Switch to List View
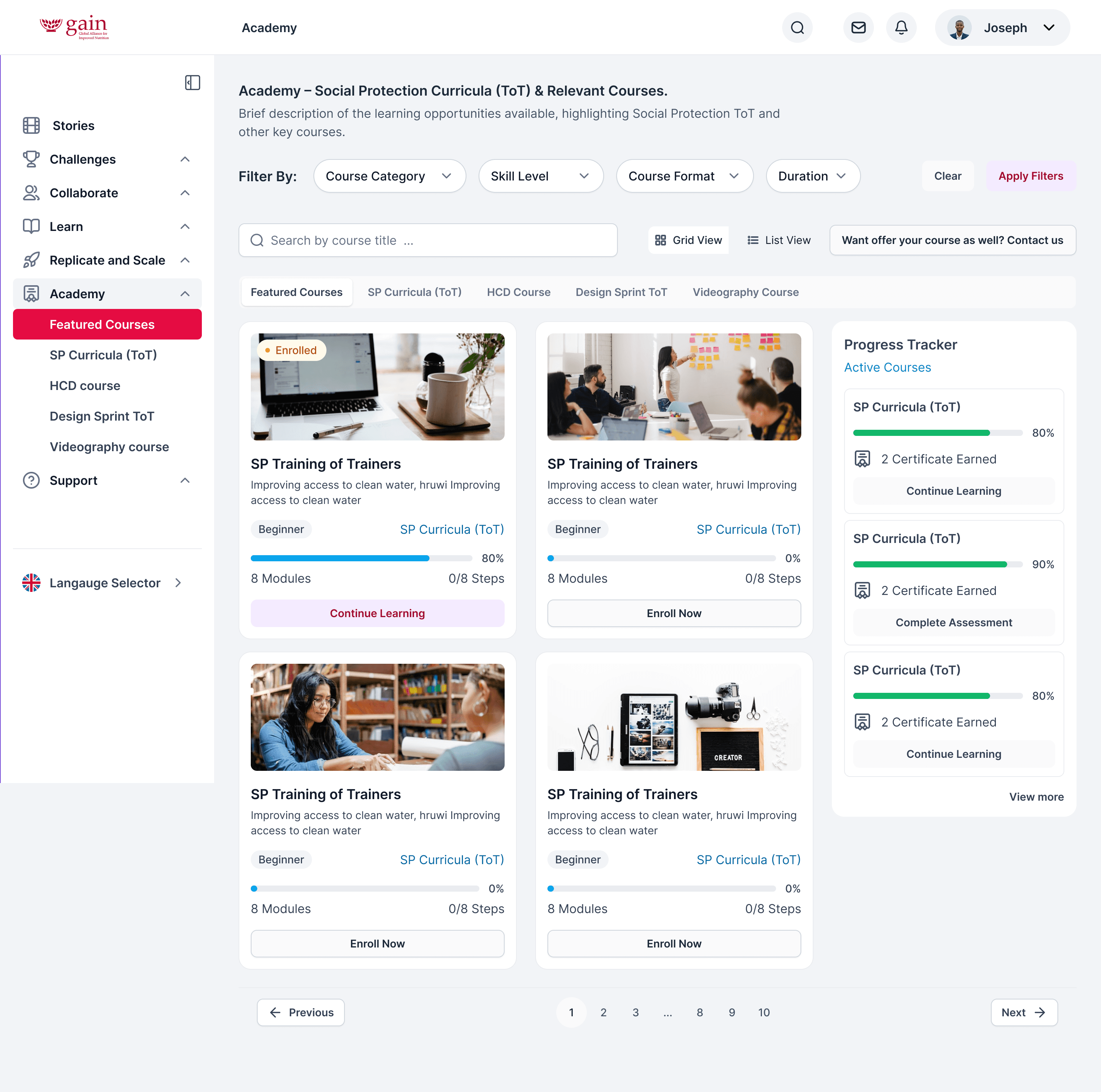Image resolution: width=1101 pixels, height=1092 pixels. [778, 240]
